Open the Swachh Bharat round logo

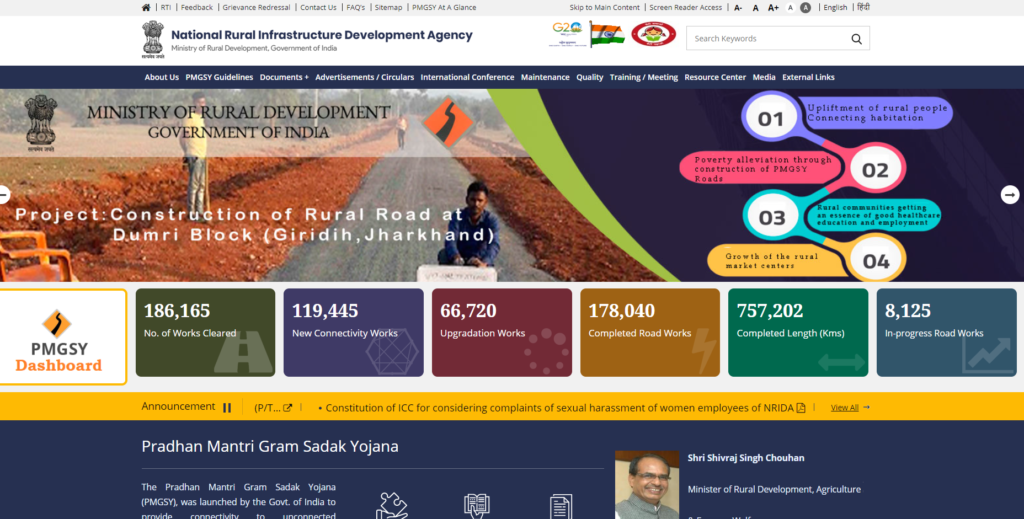653,34
